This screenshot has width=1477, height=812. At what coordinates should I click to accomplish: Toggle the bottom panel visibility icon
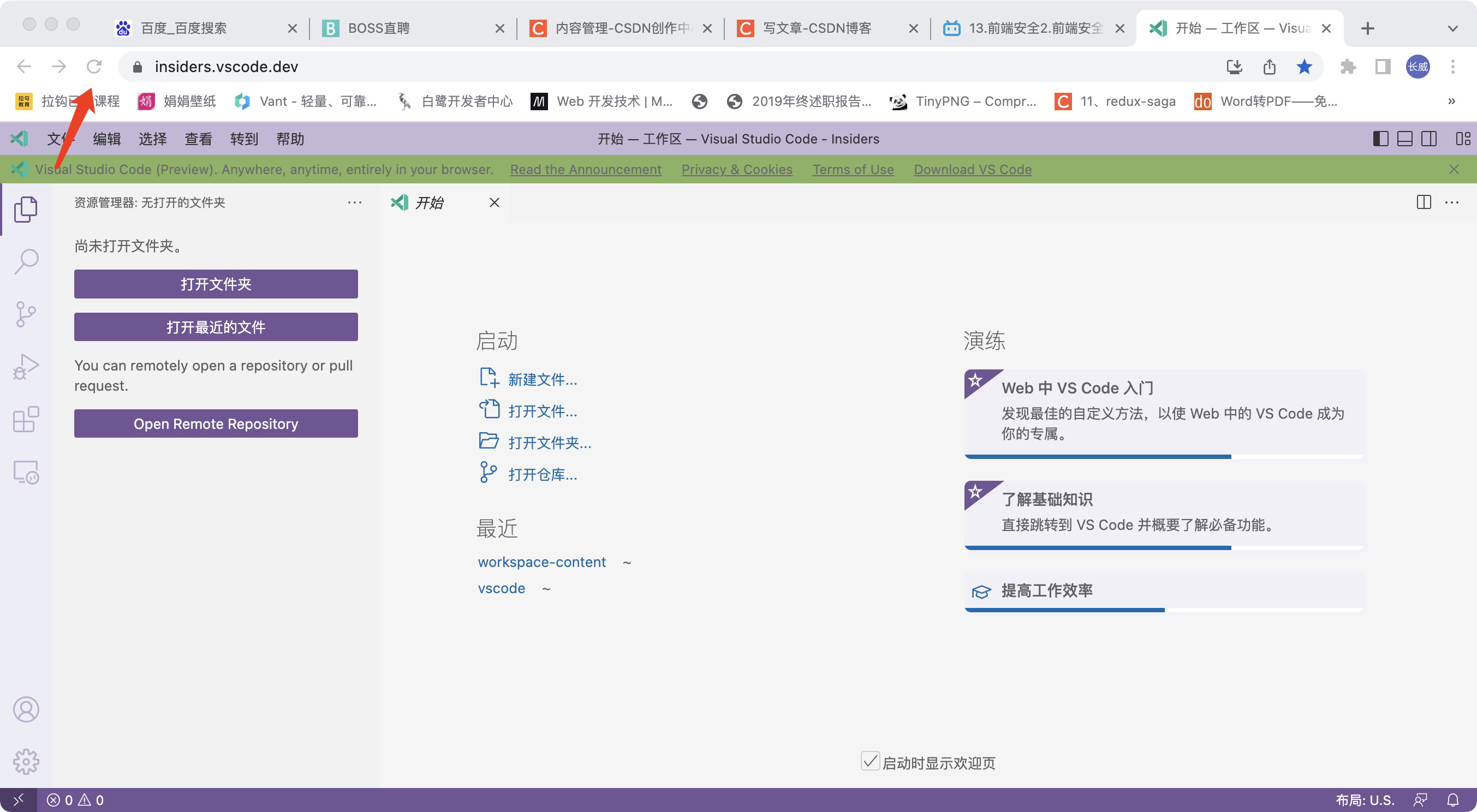tap(1404, 139)
